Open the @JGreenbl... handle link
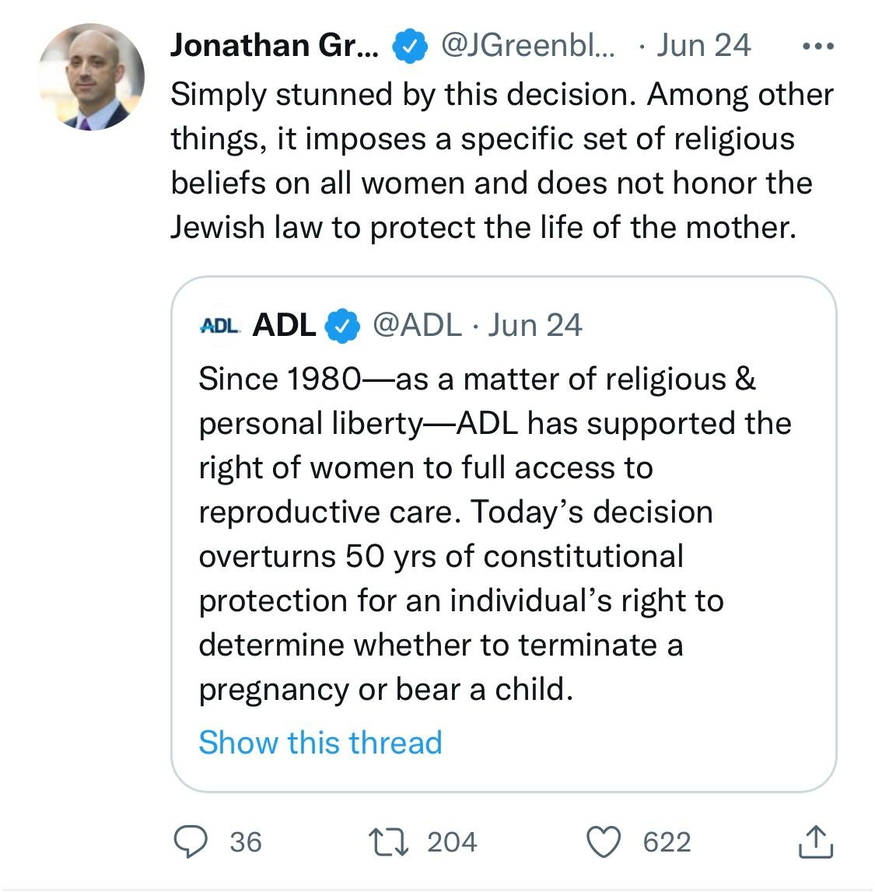875x892 pixels. pos(528,46)
